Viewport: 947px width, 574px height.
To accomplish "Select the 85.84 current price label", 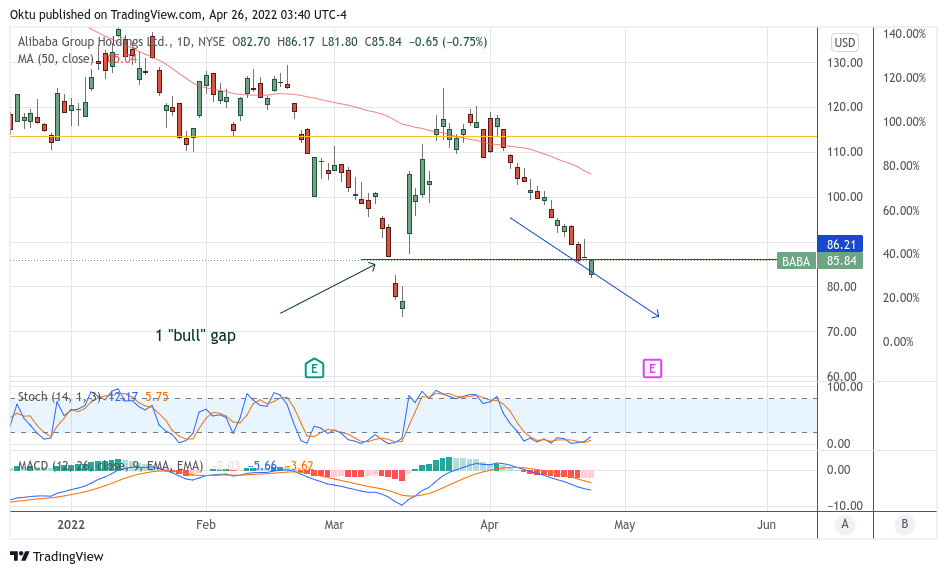I will pyautogui.click(x=840, y=262).
